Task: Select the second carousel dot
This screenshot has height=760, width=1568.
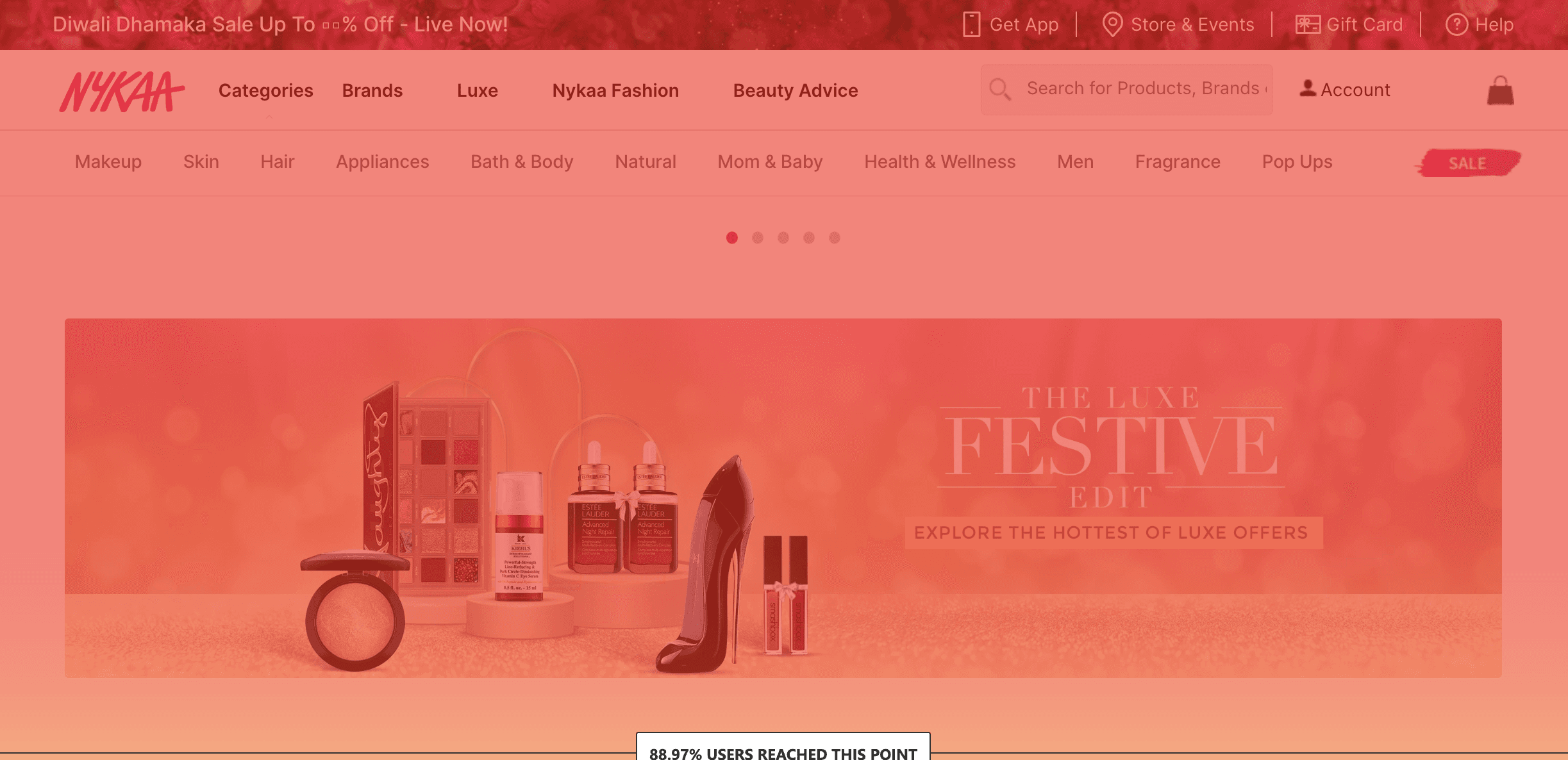Action: pyautogui.click(x=758, y=238)
